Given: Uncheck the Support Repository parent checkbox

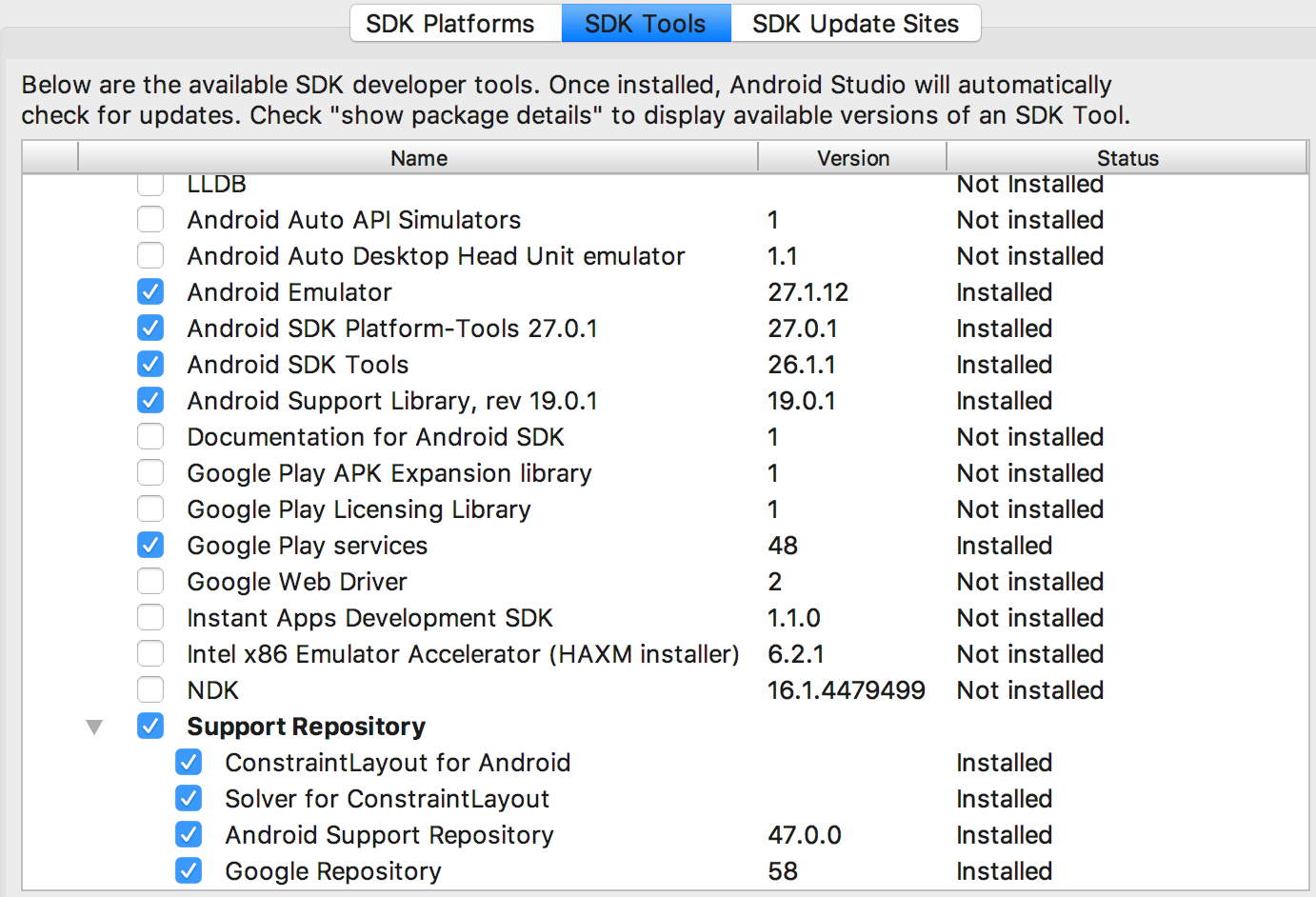Looking at the screenshot, I should click(150, 727).
